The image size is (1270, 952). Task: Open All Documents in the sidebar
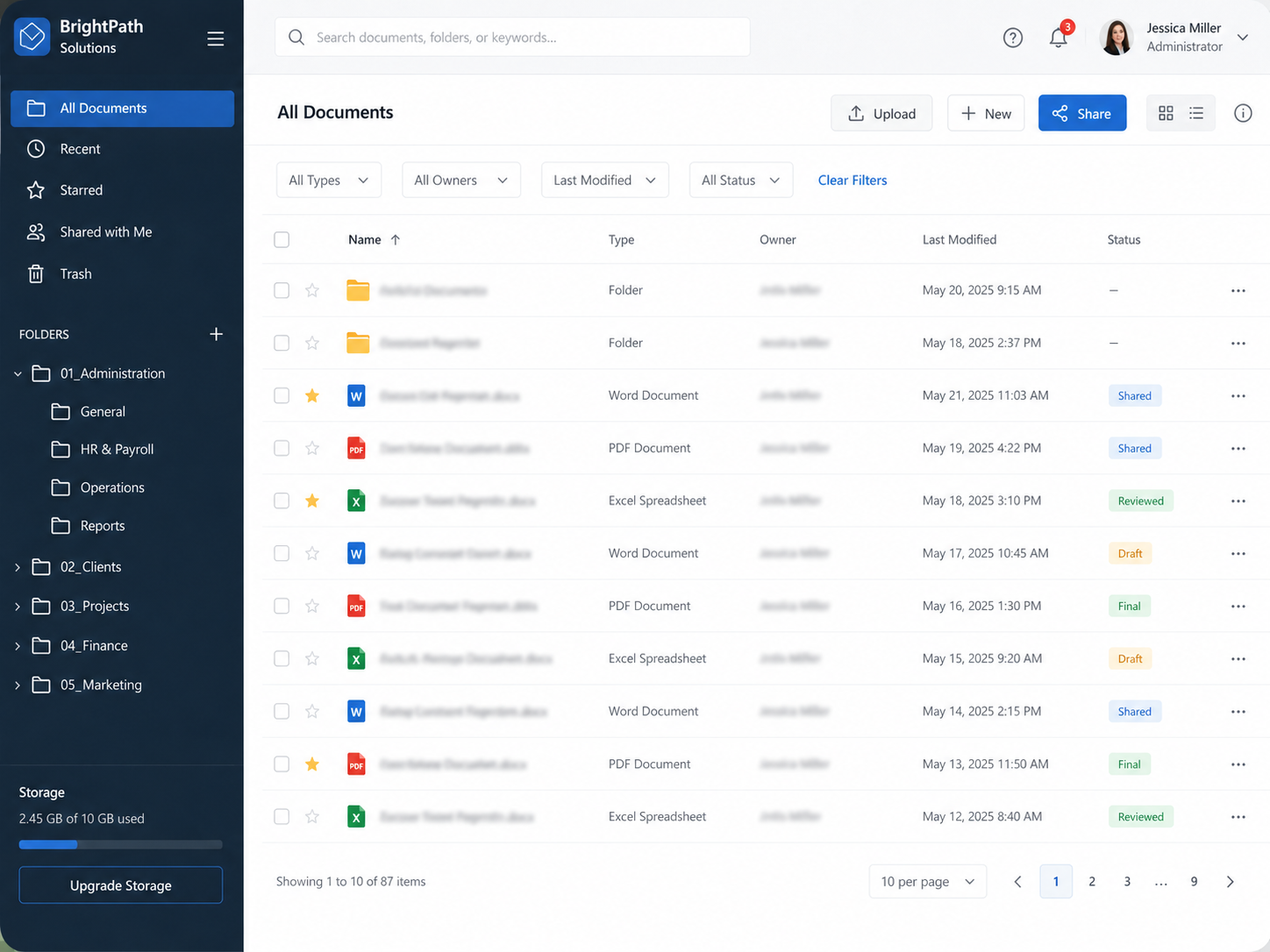tap(123, 109)
